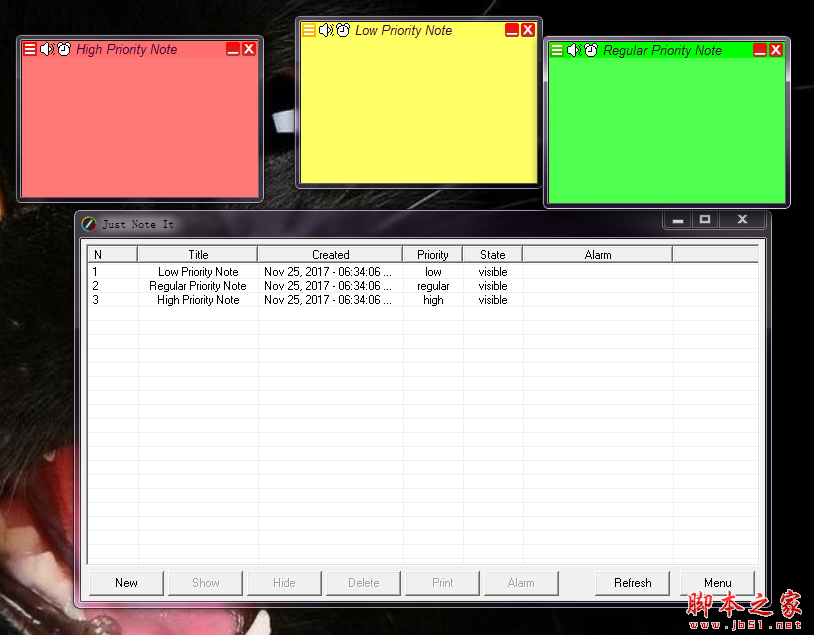Click 'visible' state of Low Priority Note row
The height and width of the screenshot is (636, 814).
[x=493, y=272]
